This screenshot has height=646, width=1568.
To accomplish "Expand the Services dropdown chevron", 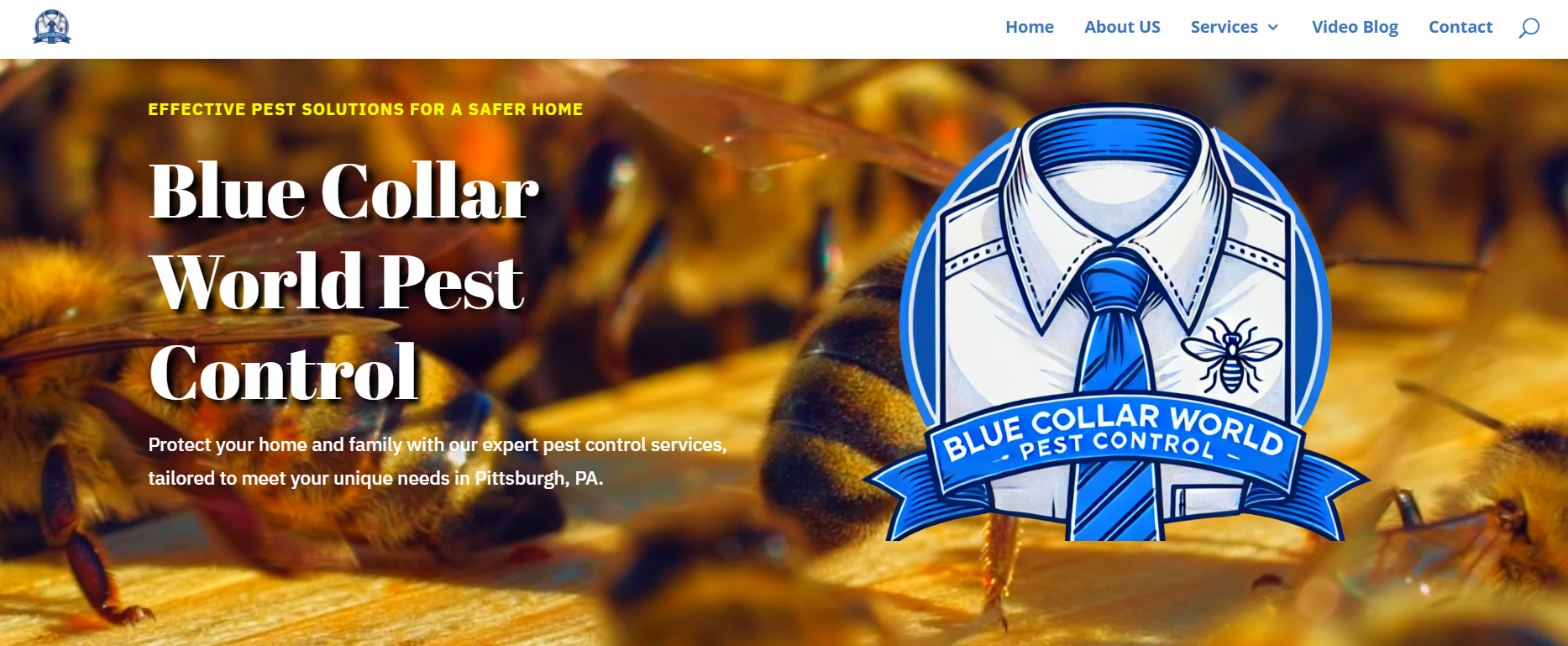I will coord(1273,28).
